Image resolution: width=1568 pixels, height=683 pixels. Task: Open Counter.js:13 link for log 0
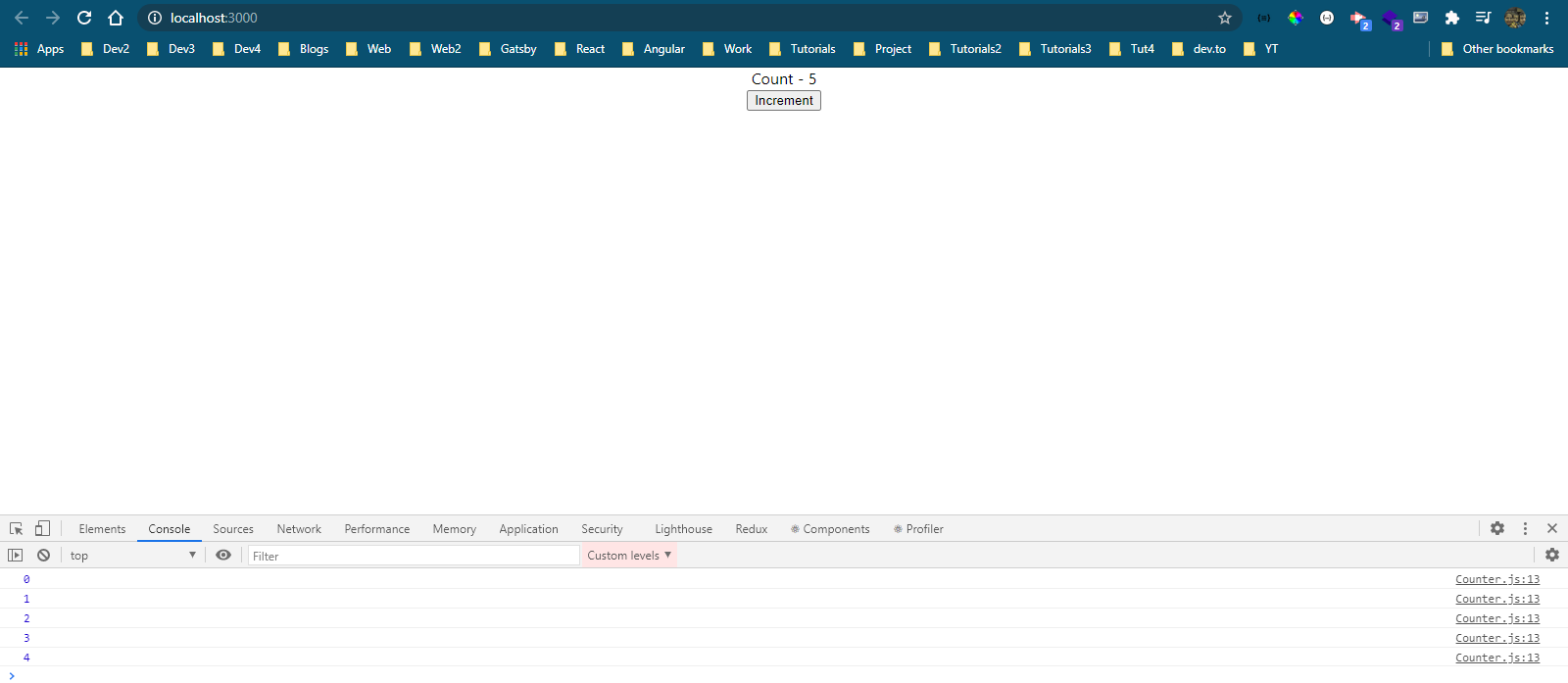(x=1497, y=579)
